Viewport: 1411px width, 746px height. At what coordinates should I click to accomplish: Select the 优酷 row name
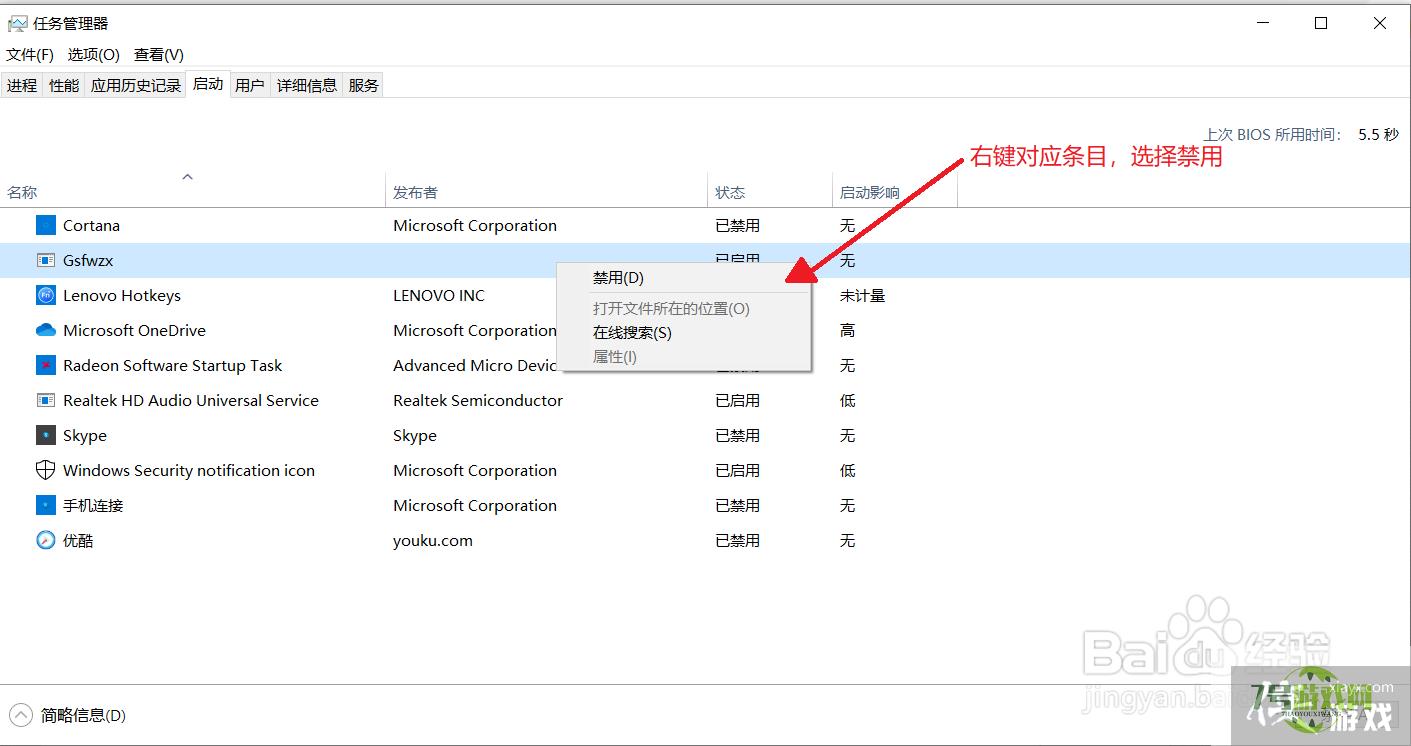[x=78, y=541]
